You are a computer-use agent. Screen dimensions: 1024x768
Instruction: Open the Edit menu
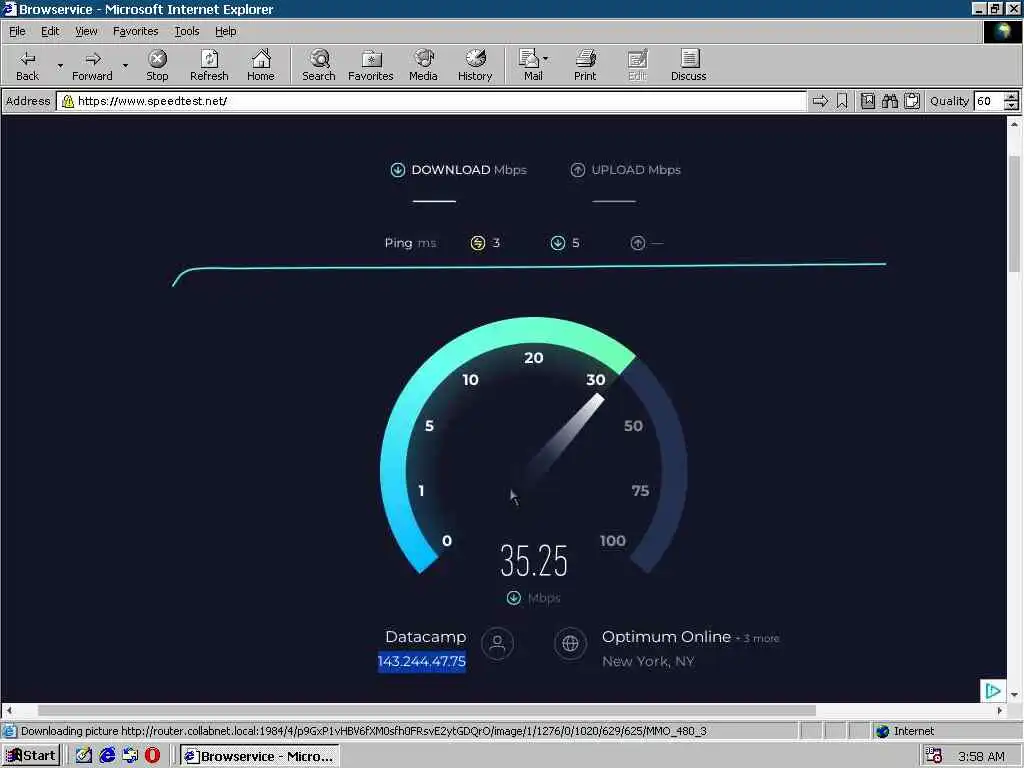coord(50,31)
